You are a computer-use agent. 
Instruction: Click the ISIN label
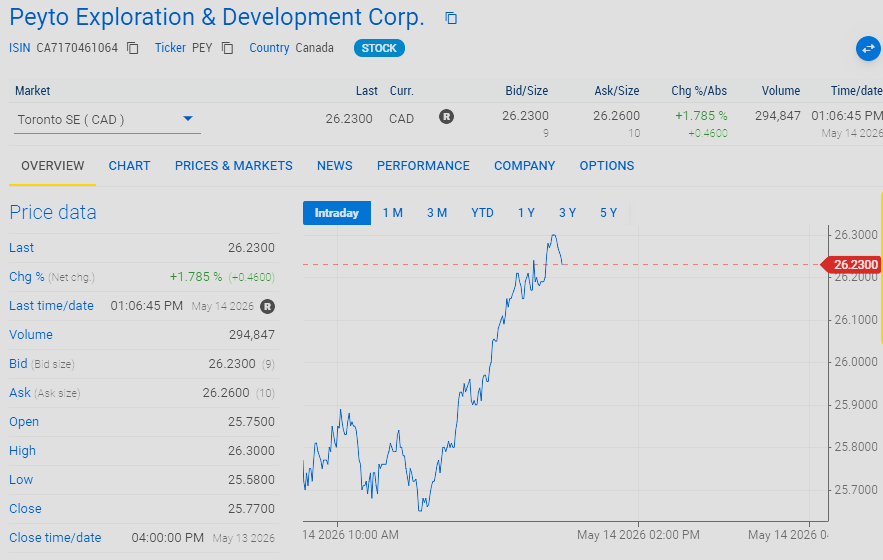pos(20,48)
